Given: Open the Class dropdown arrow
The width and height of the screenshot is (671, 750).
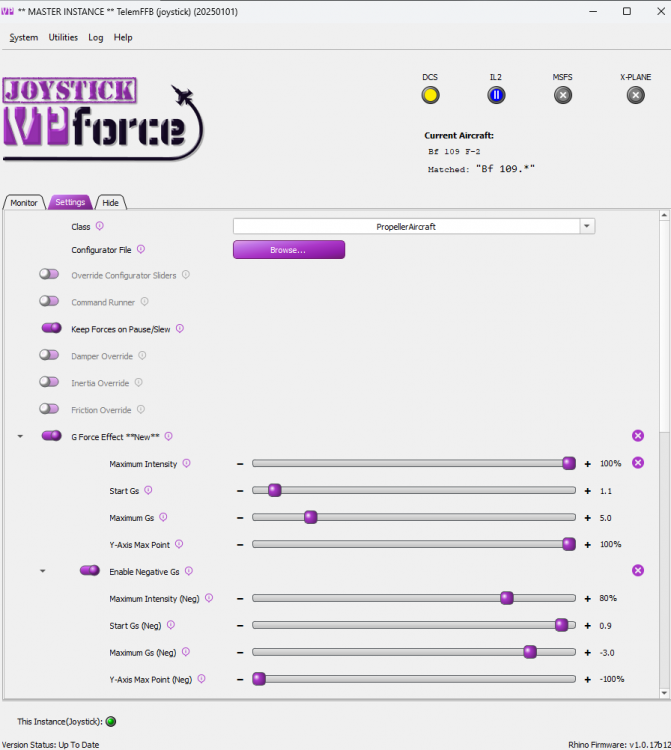Looking at the screenshot, I should [587, 226].
